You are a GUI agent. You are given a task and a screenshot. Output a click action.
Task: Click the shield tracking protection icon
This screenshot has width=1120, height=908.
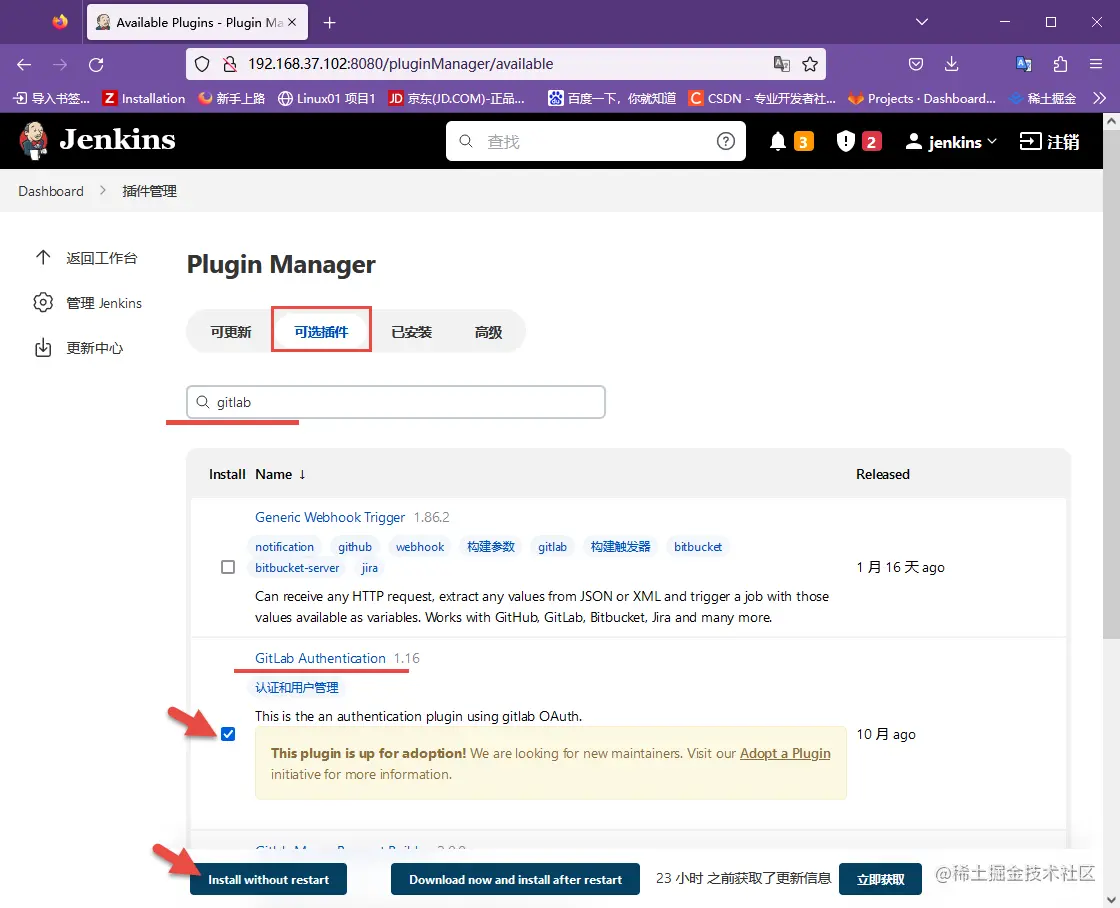pyautogui.click(x=202, y=64)
